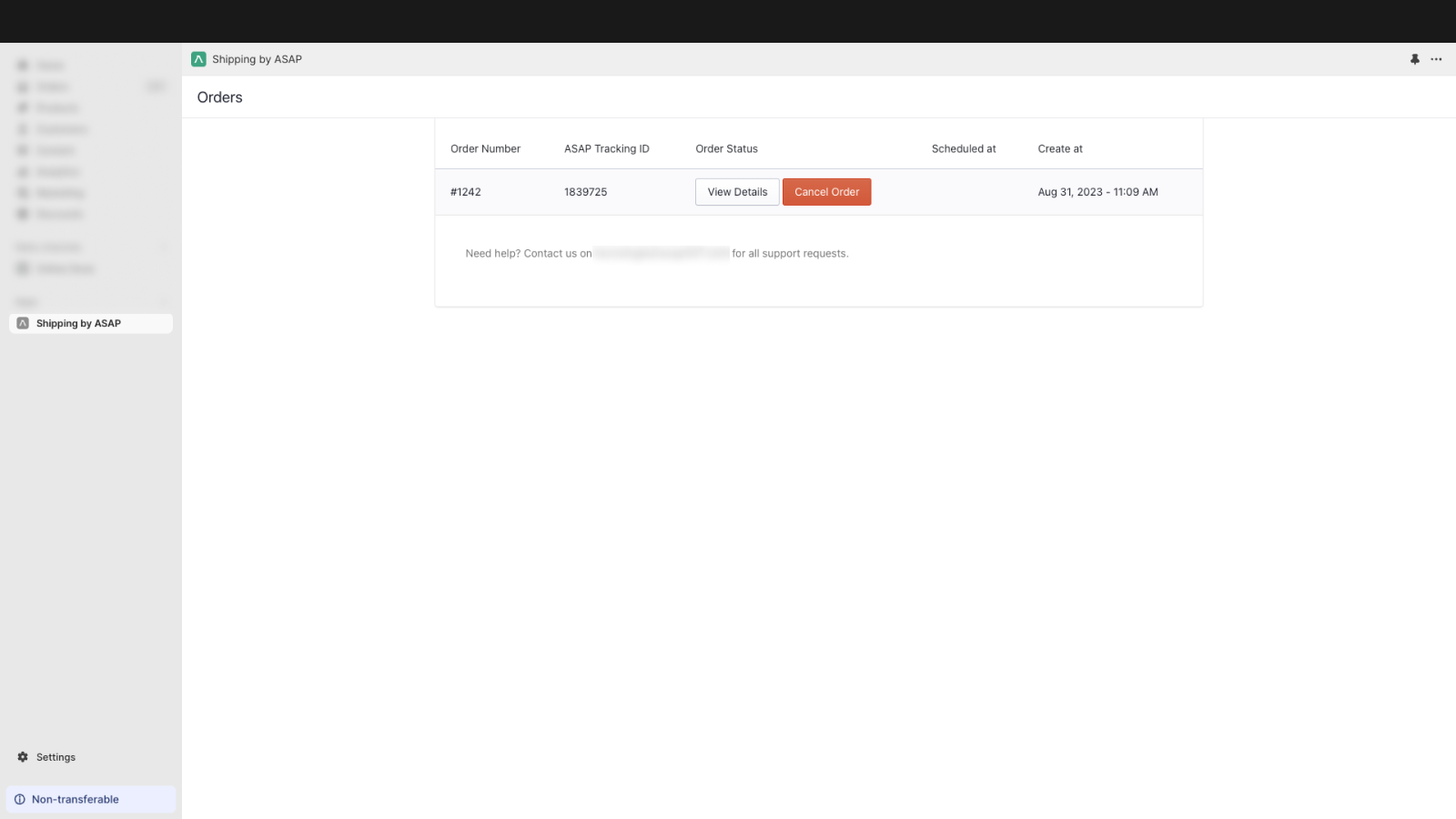Click the Aug 31, 2023 - 11:09 AM date
Screen dimensions: 1456x819
pyautogui.click(x=1097, y=192)
